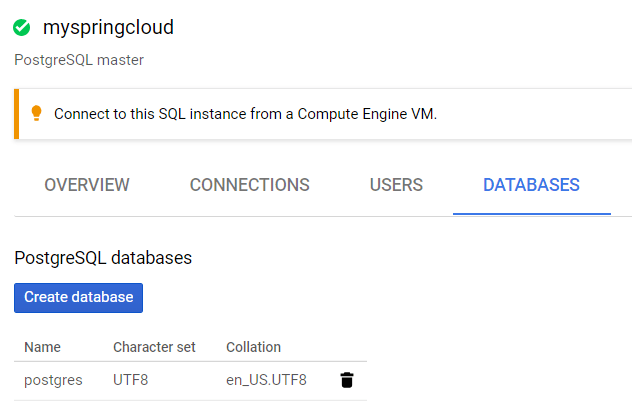
Task: Click the PostgreSQL databases section heading
Action: [x=103, y=258]
